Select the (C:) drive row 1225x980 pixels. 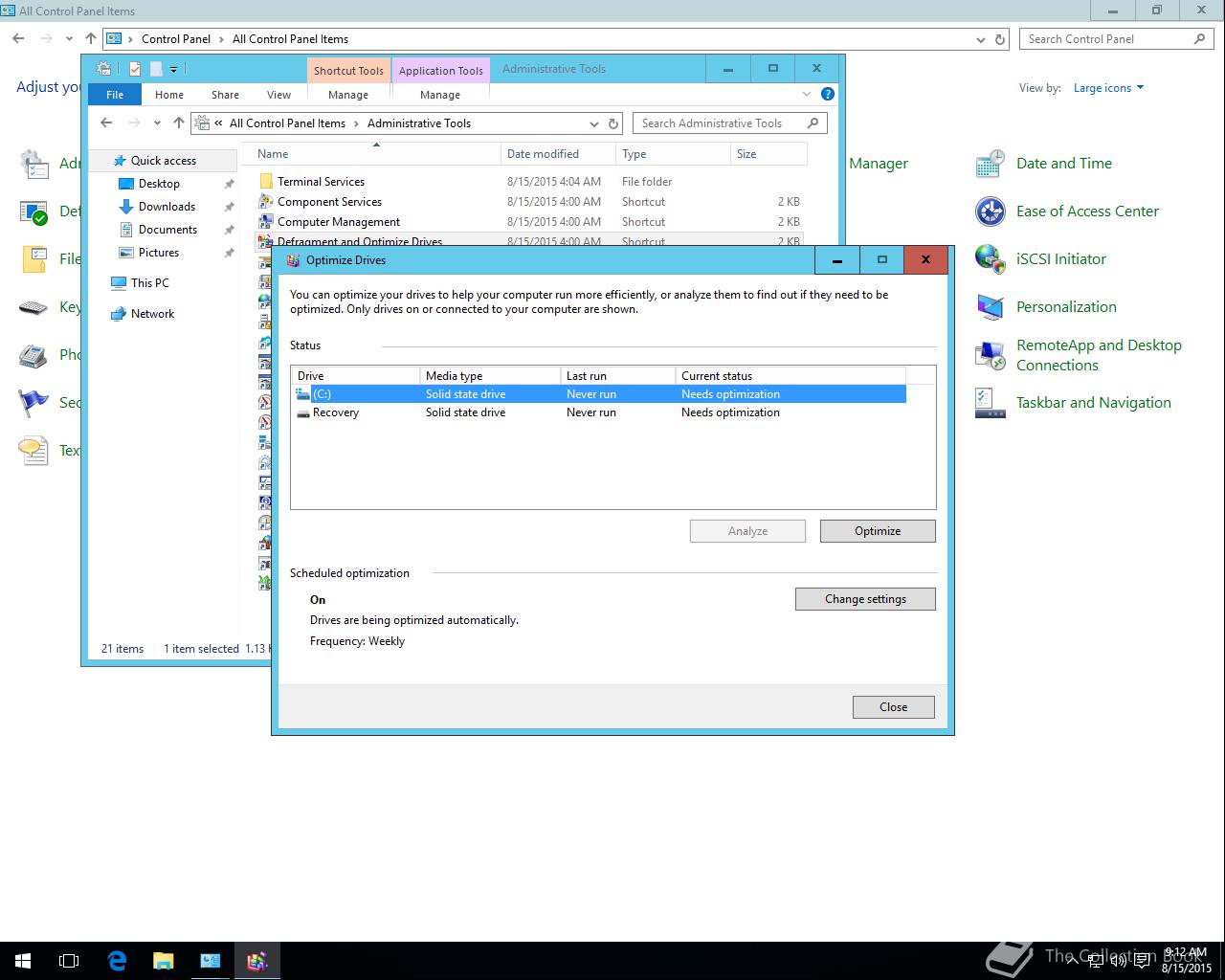coord(598,394)
